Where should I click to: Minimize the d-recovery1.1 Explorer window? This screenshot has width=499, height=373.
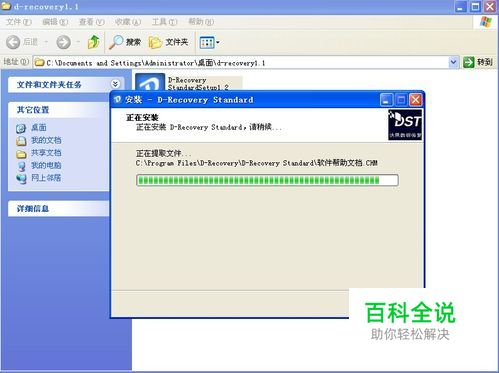point(461,6)
